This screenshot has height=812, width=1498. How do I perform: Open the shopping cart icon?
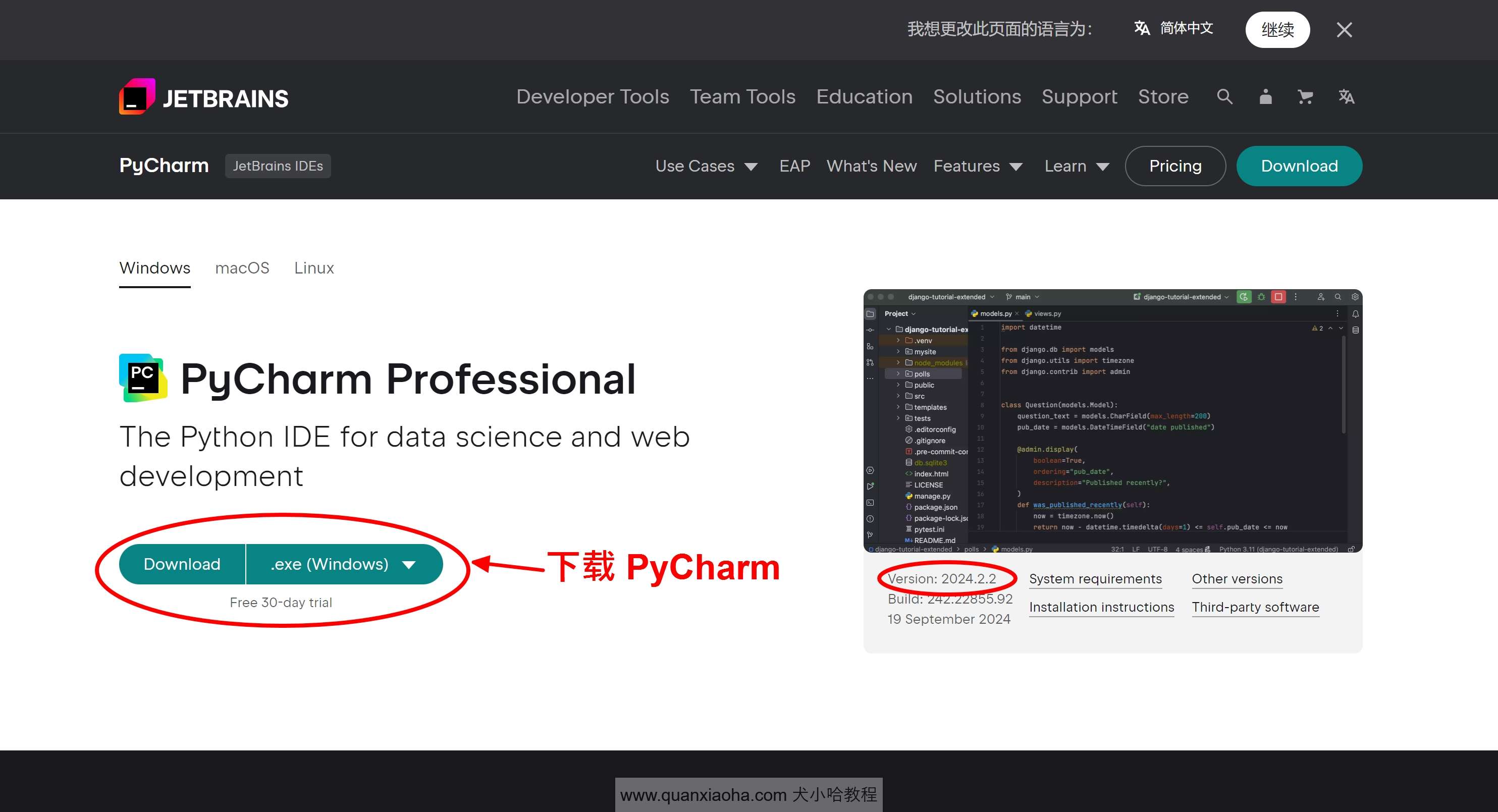[x=1306, y=96]
